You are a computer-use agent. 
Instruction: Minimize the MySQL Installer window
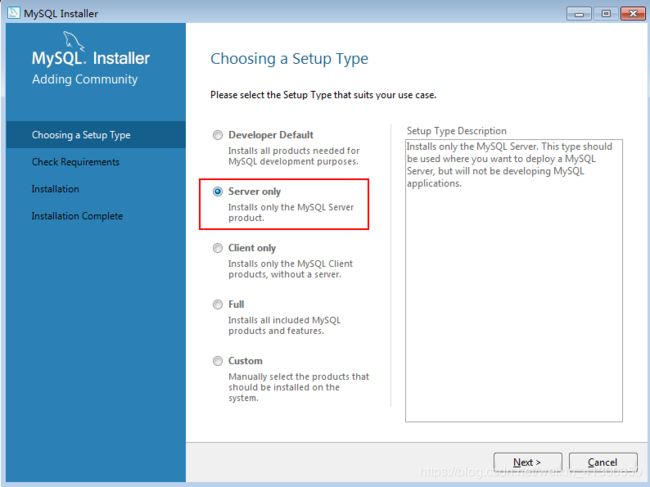click(579, 14)
